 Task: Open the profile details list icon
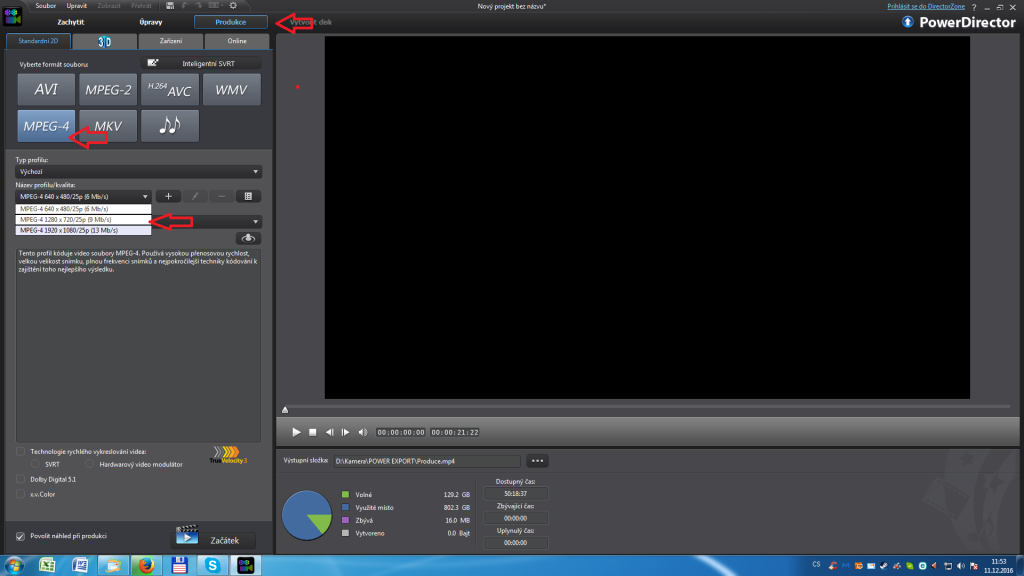(249, 197)
